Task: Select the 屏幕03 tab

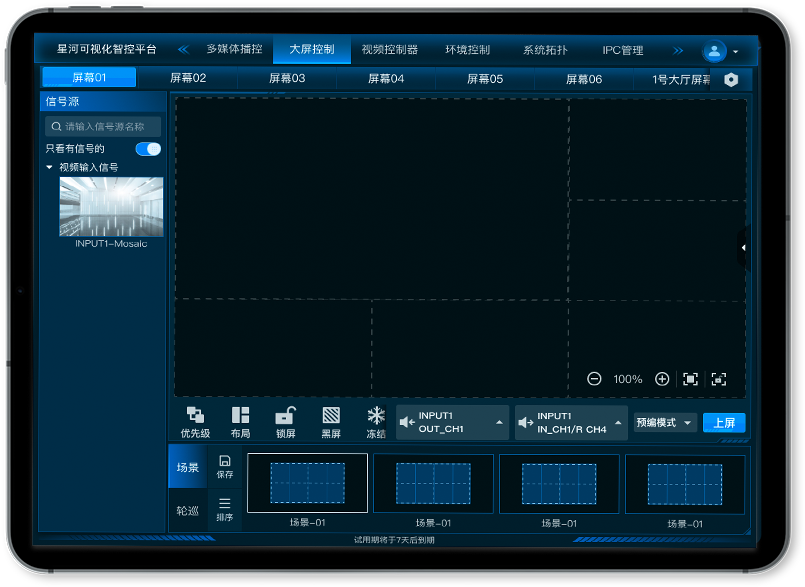Action: pos(287,79)
